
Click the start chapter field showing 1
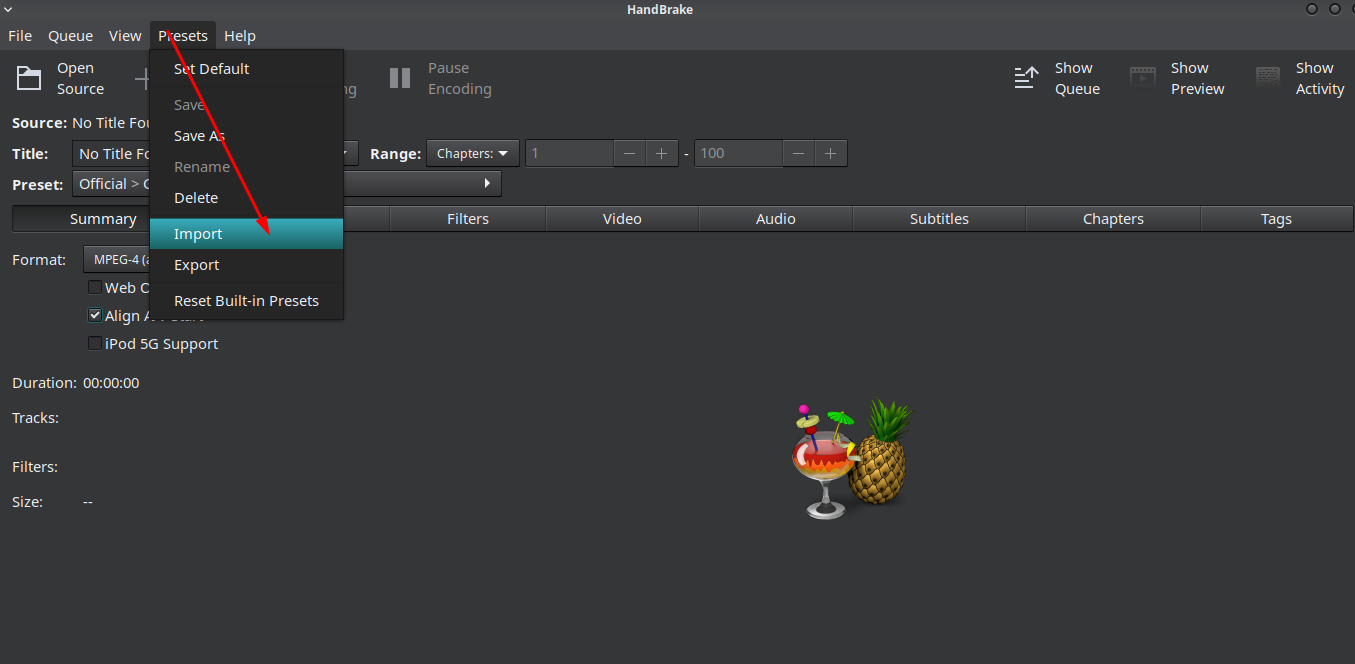pyautogui.click(x=569, y=153)
